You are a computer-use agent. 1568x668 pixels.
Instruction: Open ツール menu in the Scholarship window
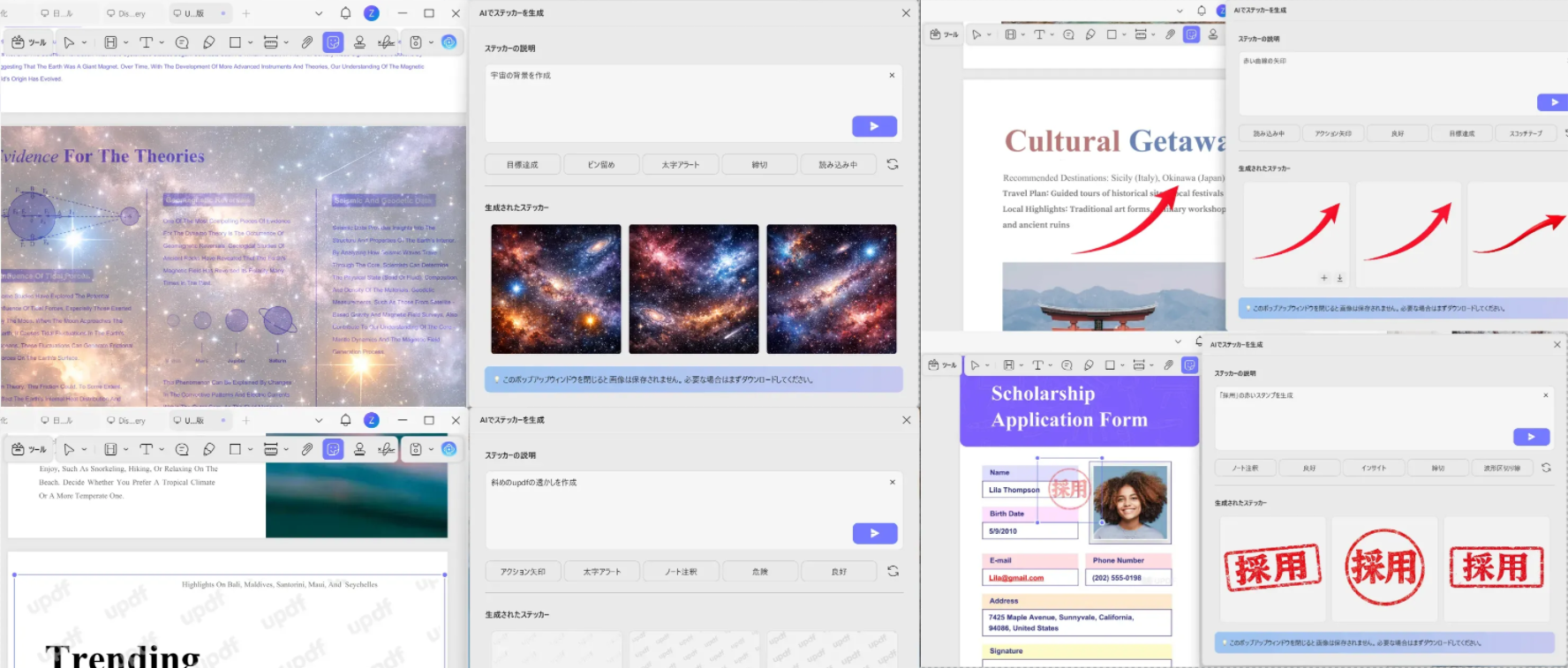943,364
